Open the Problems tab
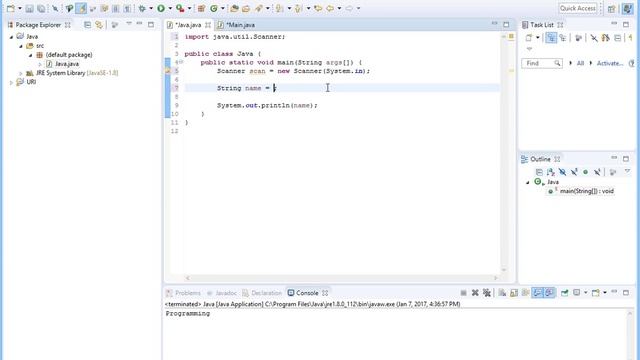This screenshot has width=640, height=360. [184, 293]
